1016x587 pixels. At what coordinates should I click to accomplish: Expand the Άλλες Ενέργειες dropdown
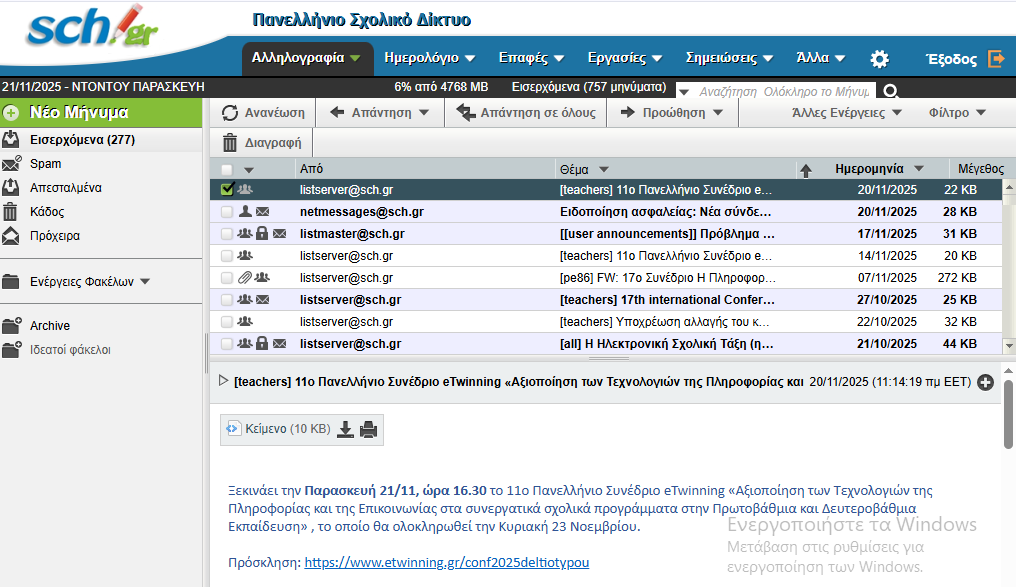(x=846, y=113)
